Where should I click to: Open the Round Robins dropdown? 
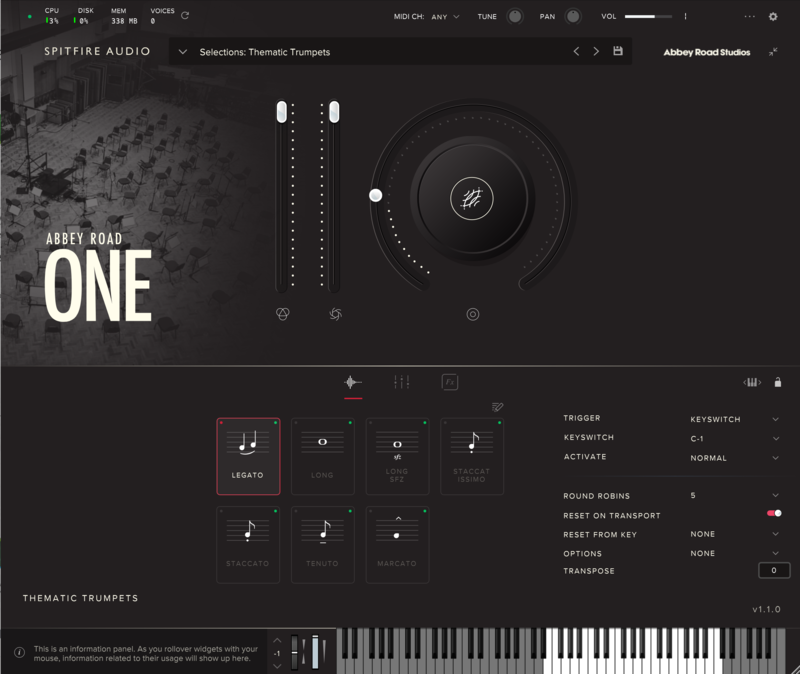734,495
